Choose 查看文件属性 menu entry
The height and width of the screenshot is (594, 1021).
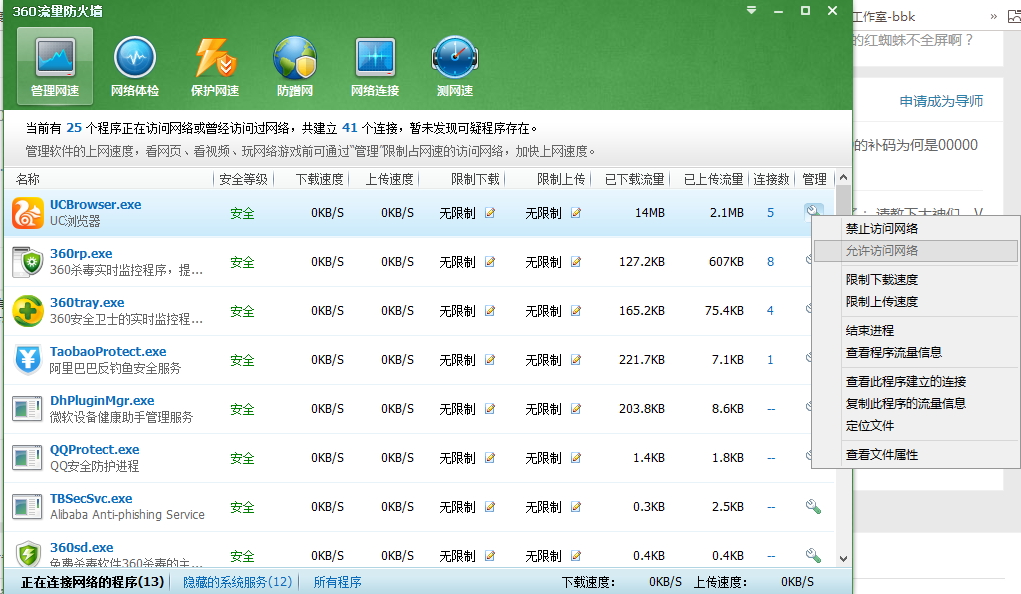[x=916, y=455]
